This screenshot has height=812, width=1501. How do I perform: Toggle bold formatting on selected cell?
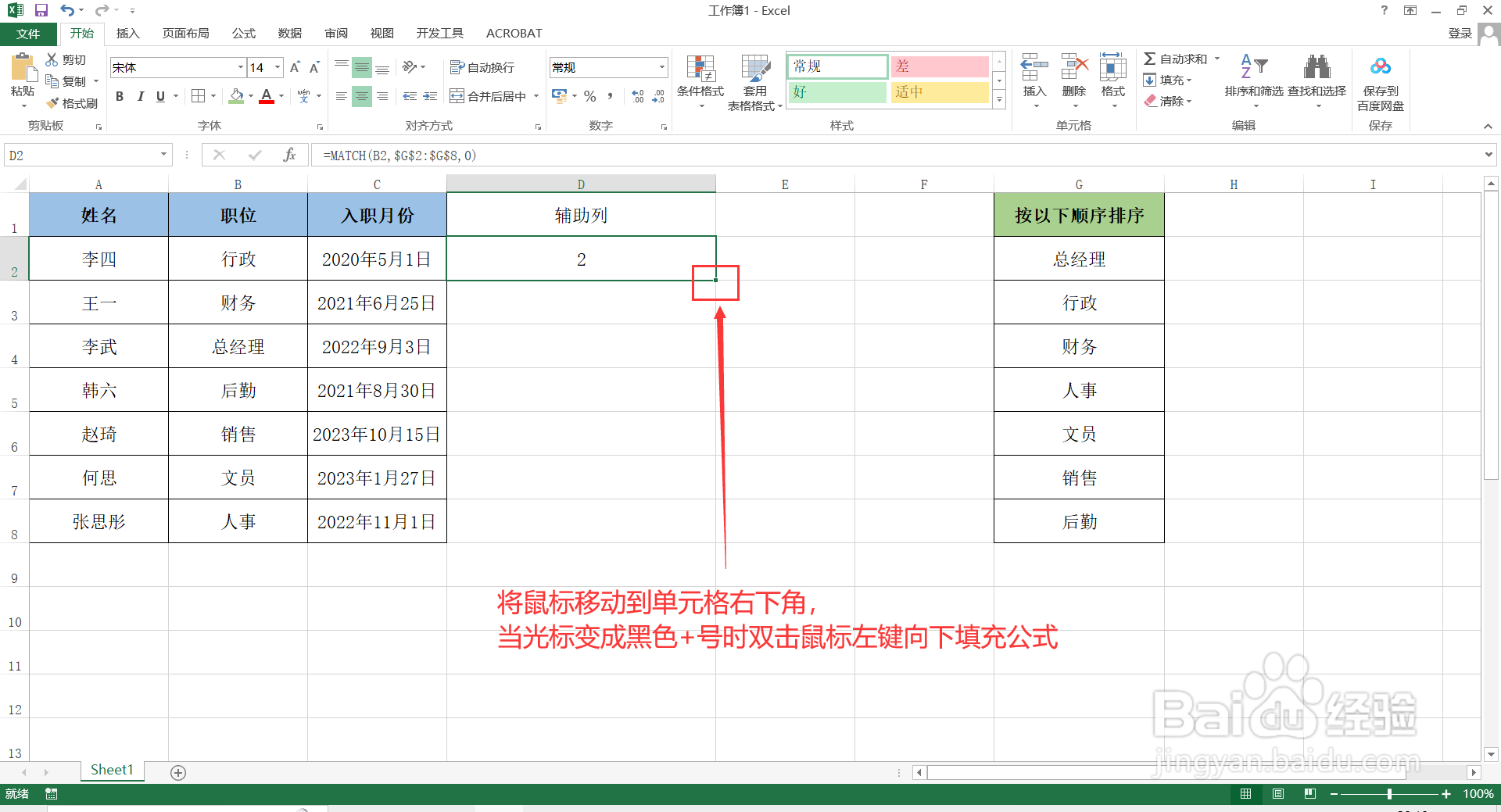coord(120,96)
